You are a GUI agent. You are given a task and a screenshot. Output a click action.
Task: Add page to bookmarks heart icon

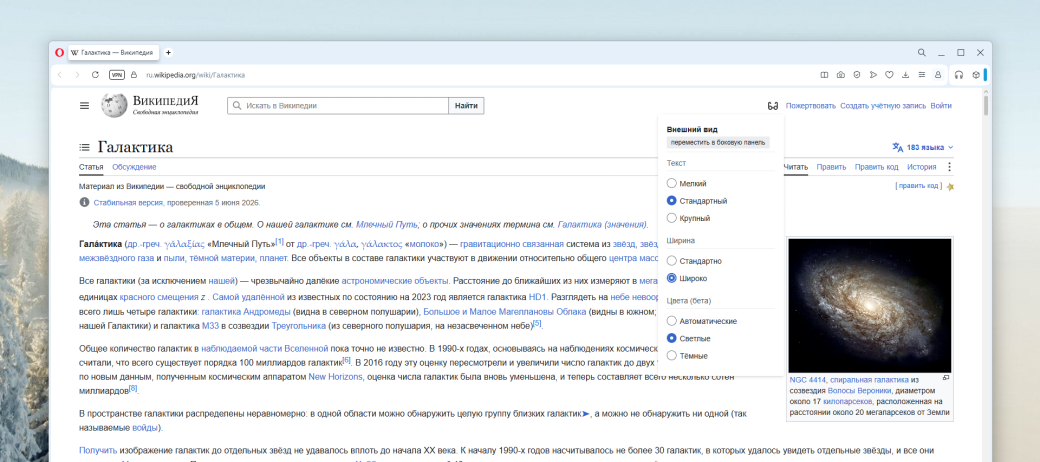(889, 75)
